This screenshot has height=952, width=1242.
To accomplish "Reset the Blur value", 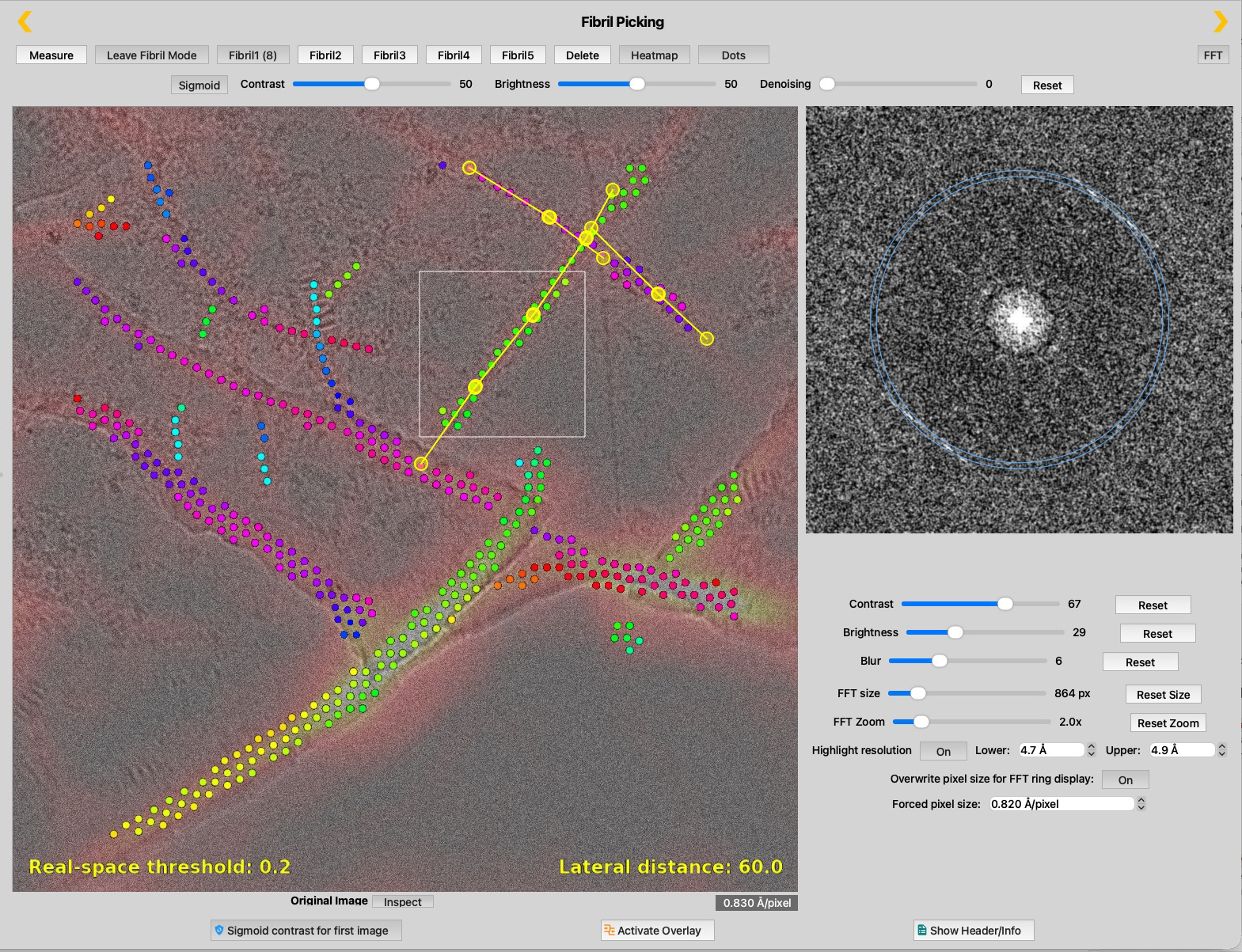I will click(1140, 662).
